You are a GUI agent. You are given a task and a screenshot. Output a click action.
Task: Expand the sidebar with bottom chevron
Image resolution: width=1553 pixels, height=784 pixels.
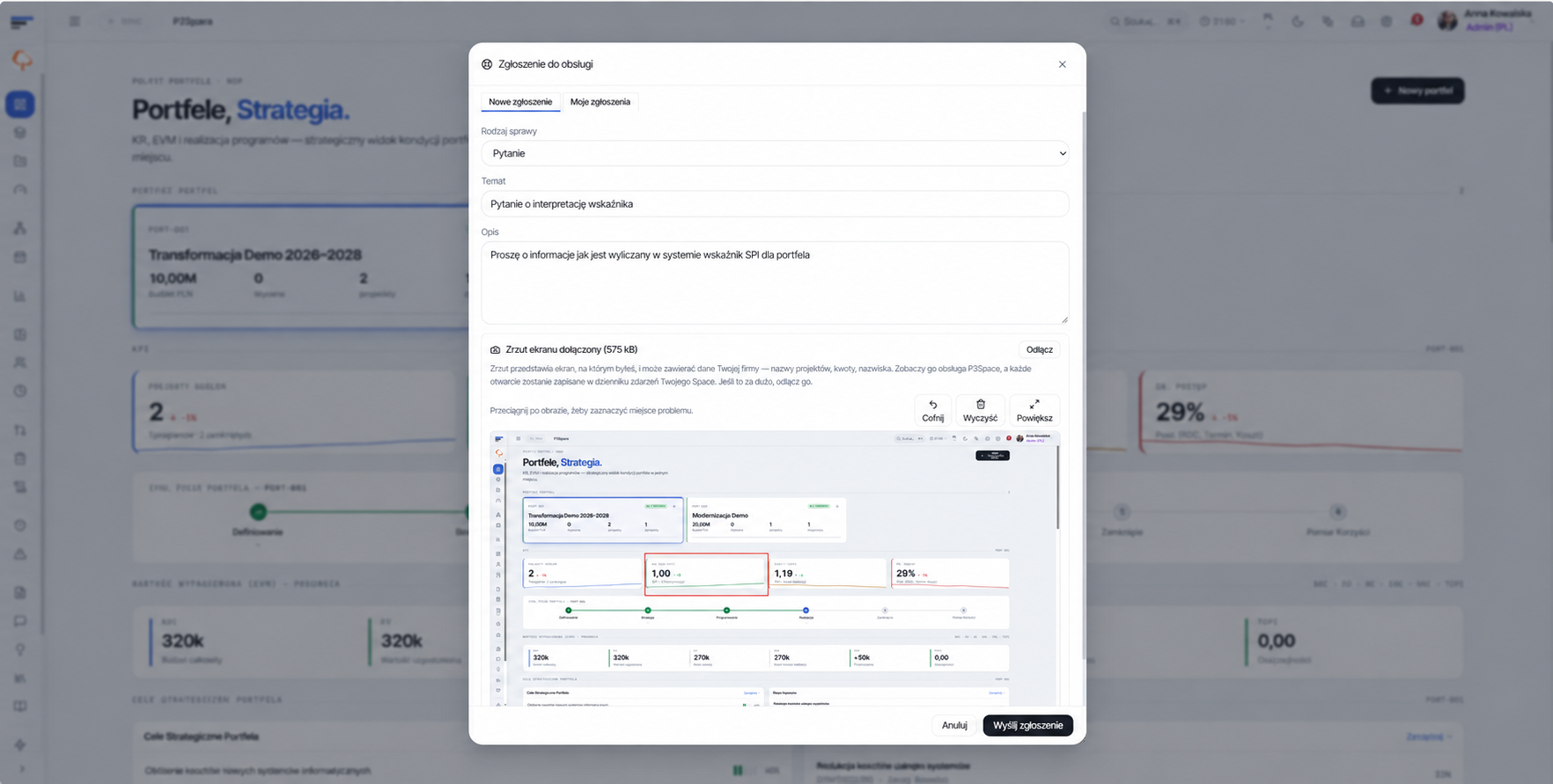pyautogui.click(x=20, y=769)
